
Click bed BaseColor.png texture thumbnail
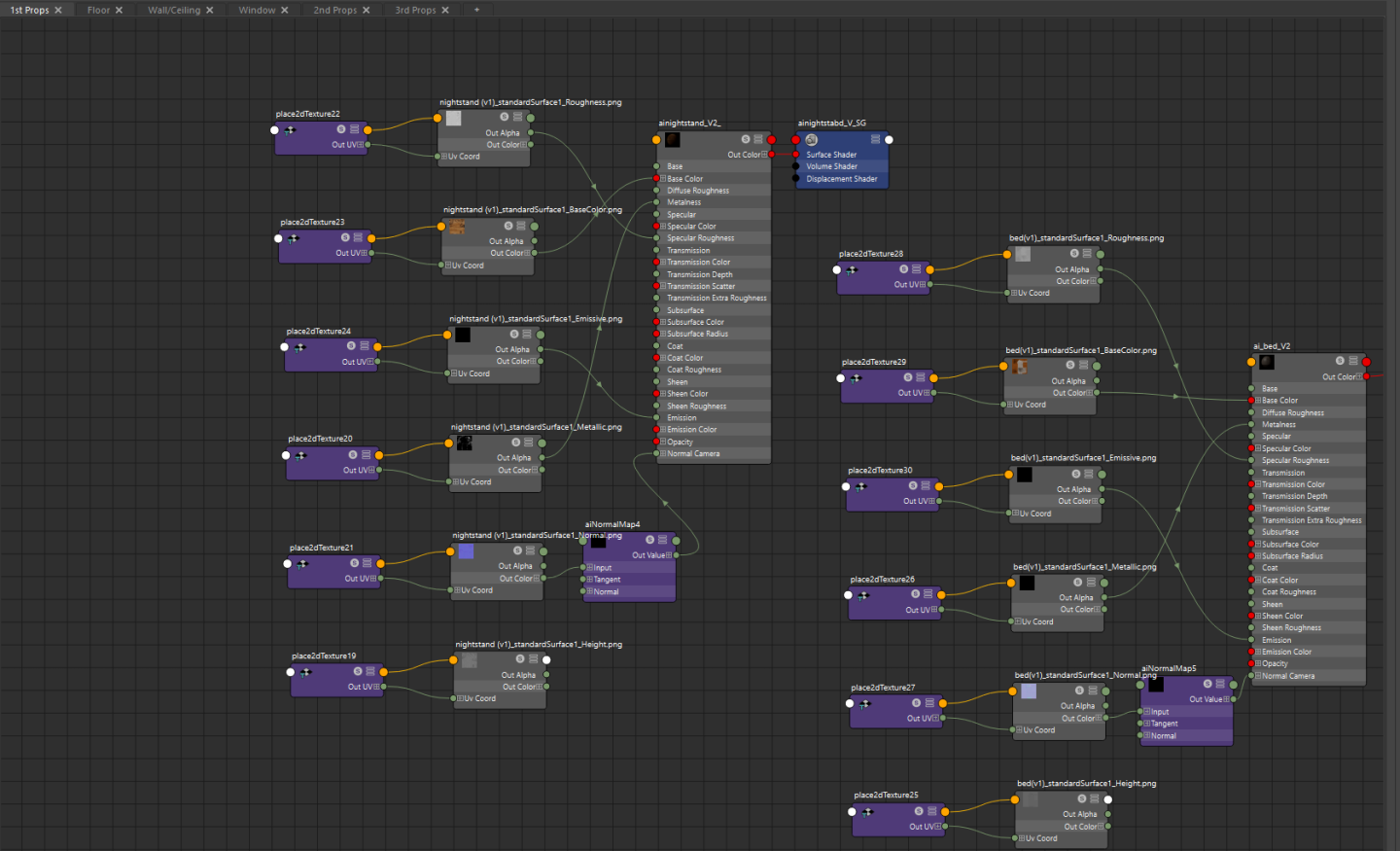point(1020,367)
